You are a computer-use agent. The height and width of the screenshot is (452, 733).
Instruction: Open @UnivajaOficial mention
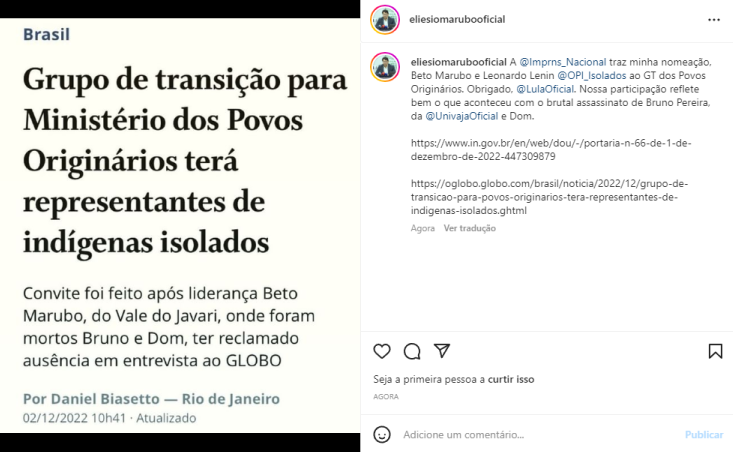tap(461, 116)
